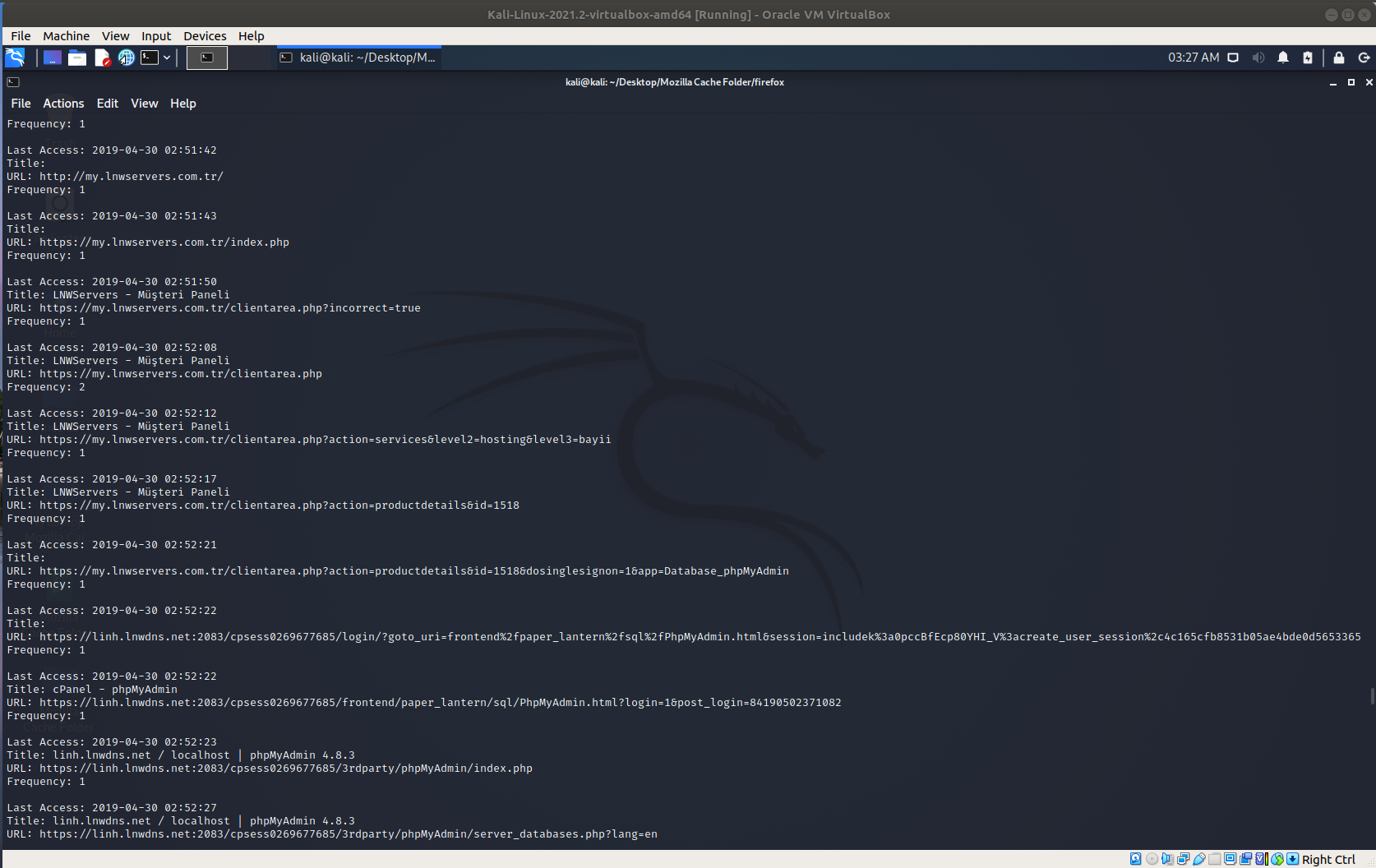Click URL ending in productdetails&id=1518
This screenshot has height=868, width=1376.
[x=263, y=506]
